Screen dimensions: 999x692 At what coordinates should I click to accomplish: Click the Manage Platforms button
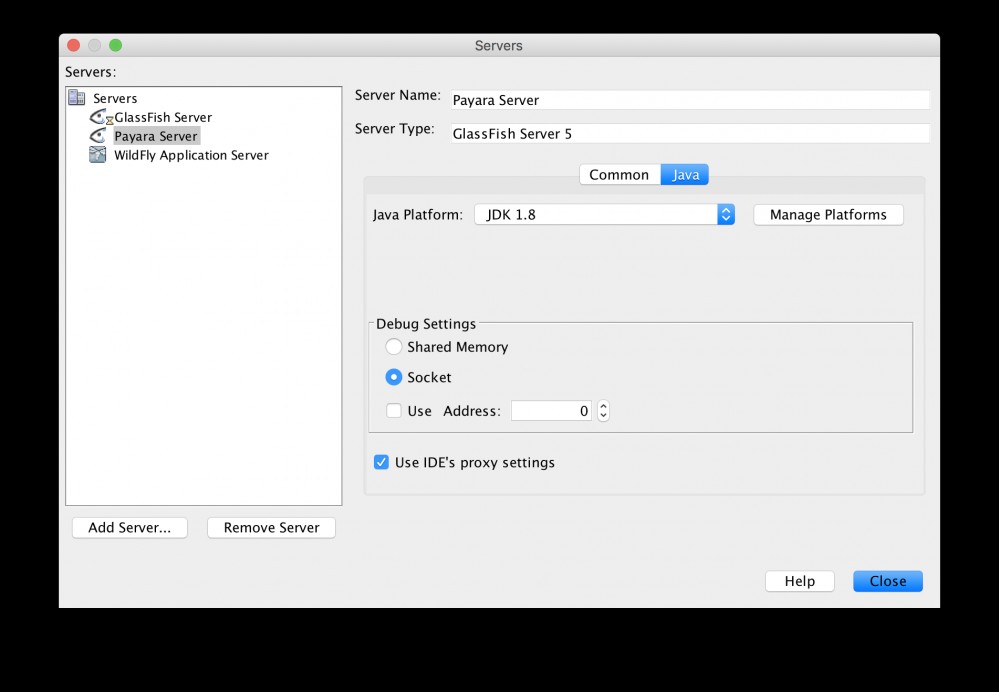[827, 214]
